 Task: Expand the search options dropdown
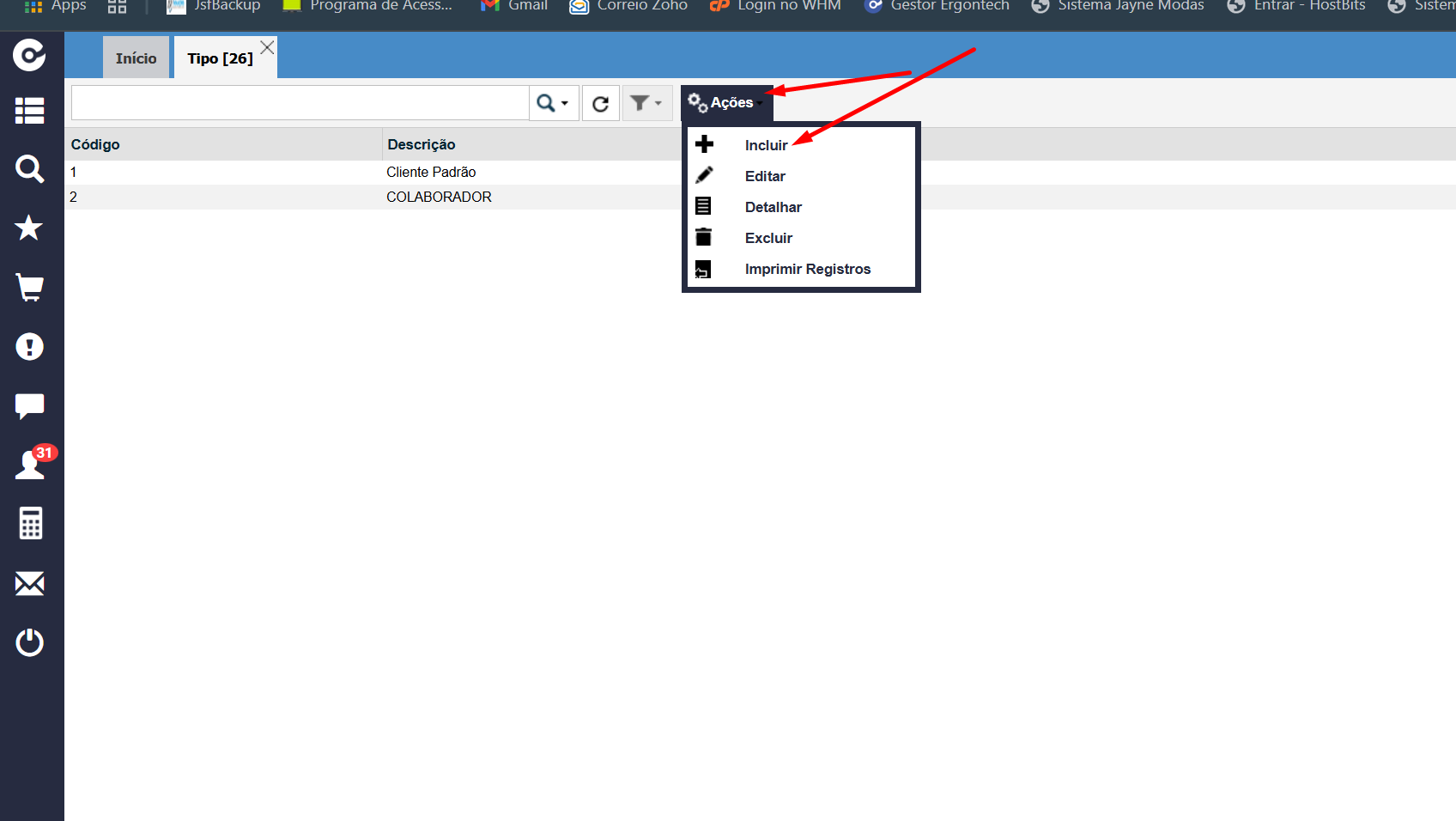point(554,103)
